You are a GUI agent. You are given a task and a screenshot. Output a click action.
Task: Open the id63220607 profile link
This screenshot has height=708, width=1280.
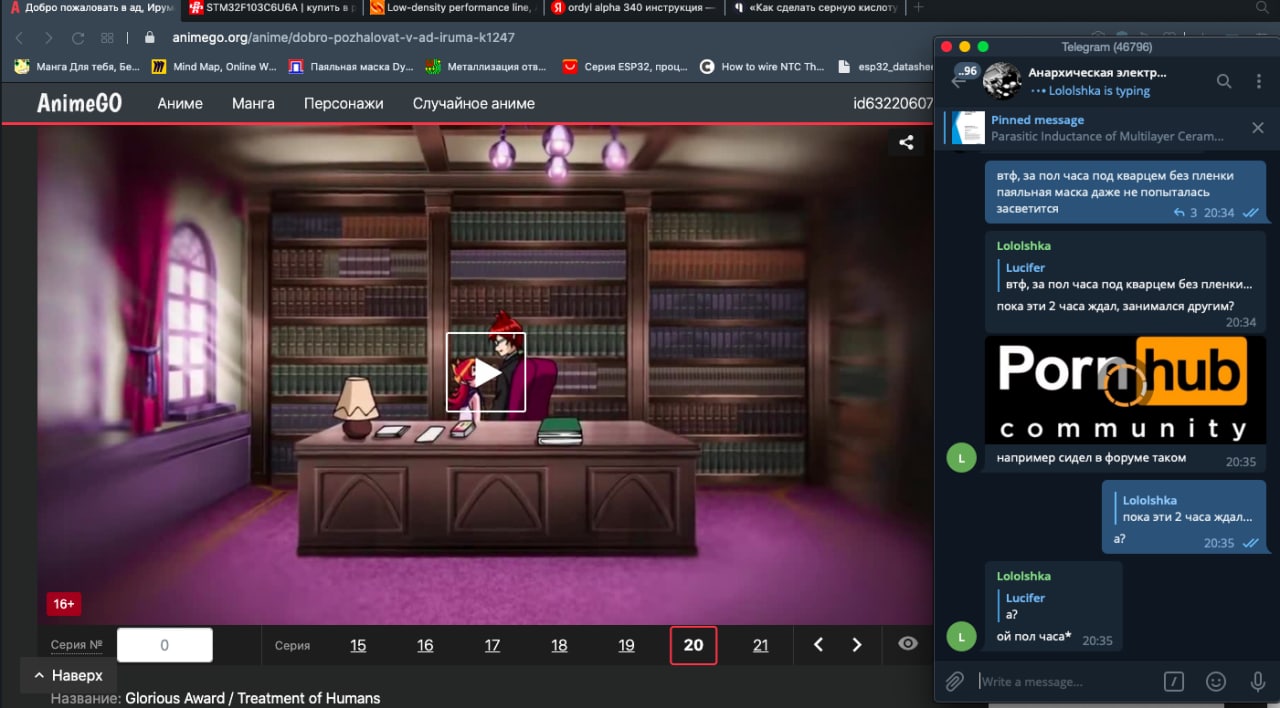[x=892, y=103]
